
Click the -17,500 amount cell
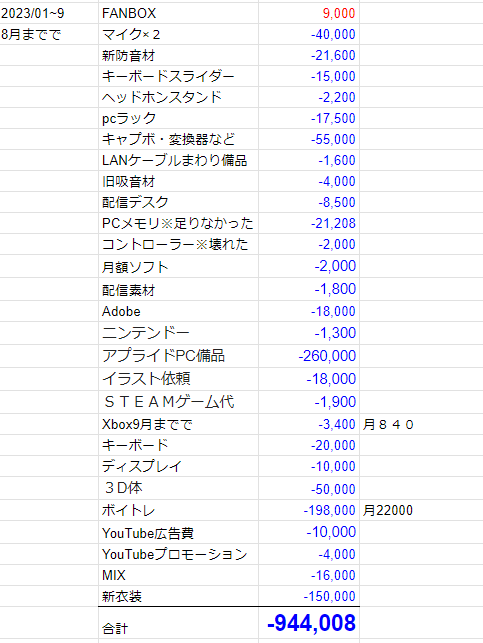[309, 118]
